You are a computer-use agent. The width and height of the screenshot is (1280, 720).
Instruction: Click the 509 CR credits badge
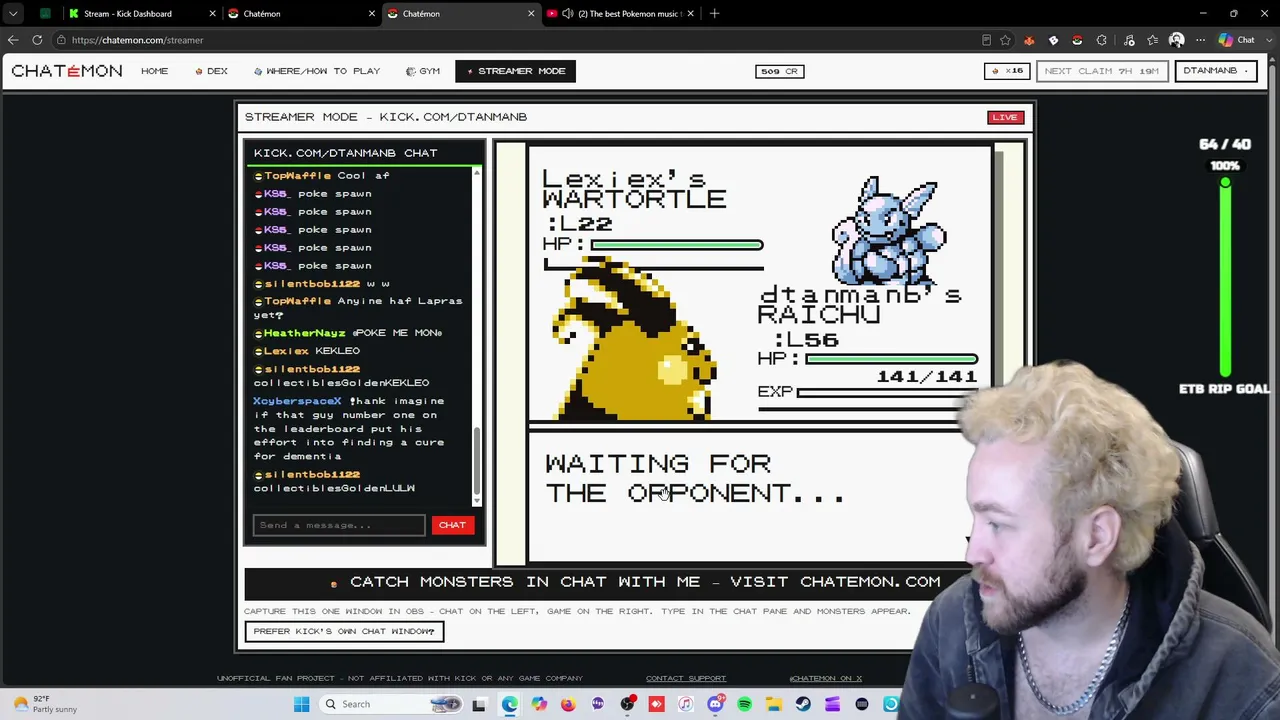(779, 71)
